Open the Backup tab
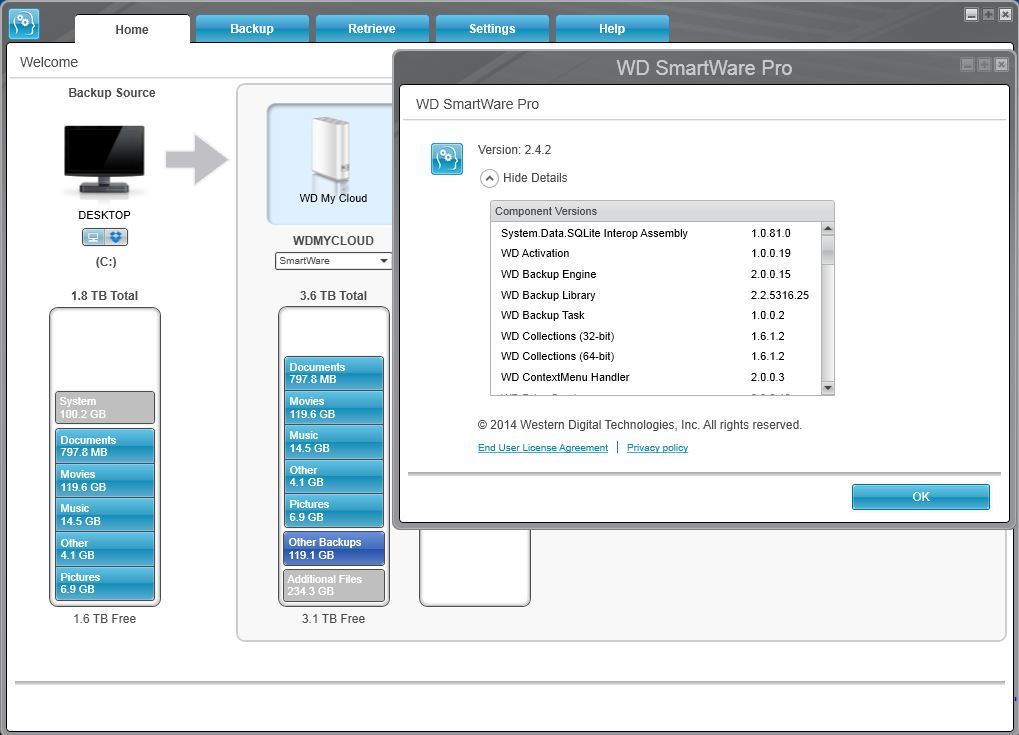 point(252,29)
